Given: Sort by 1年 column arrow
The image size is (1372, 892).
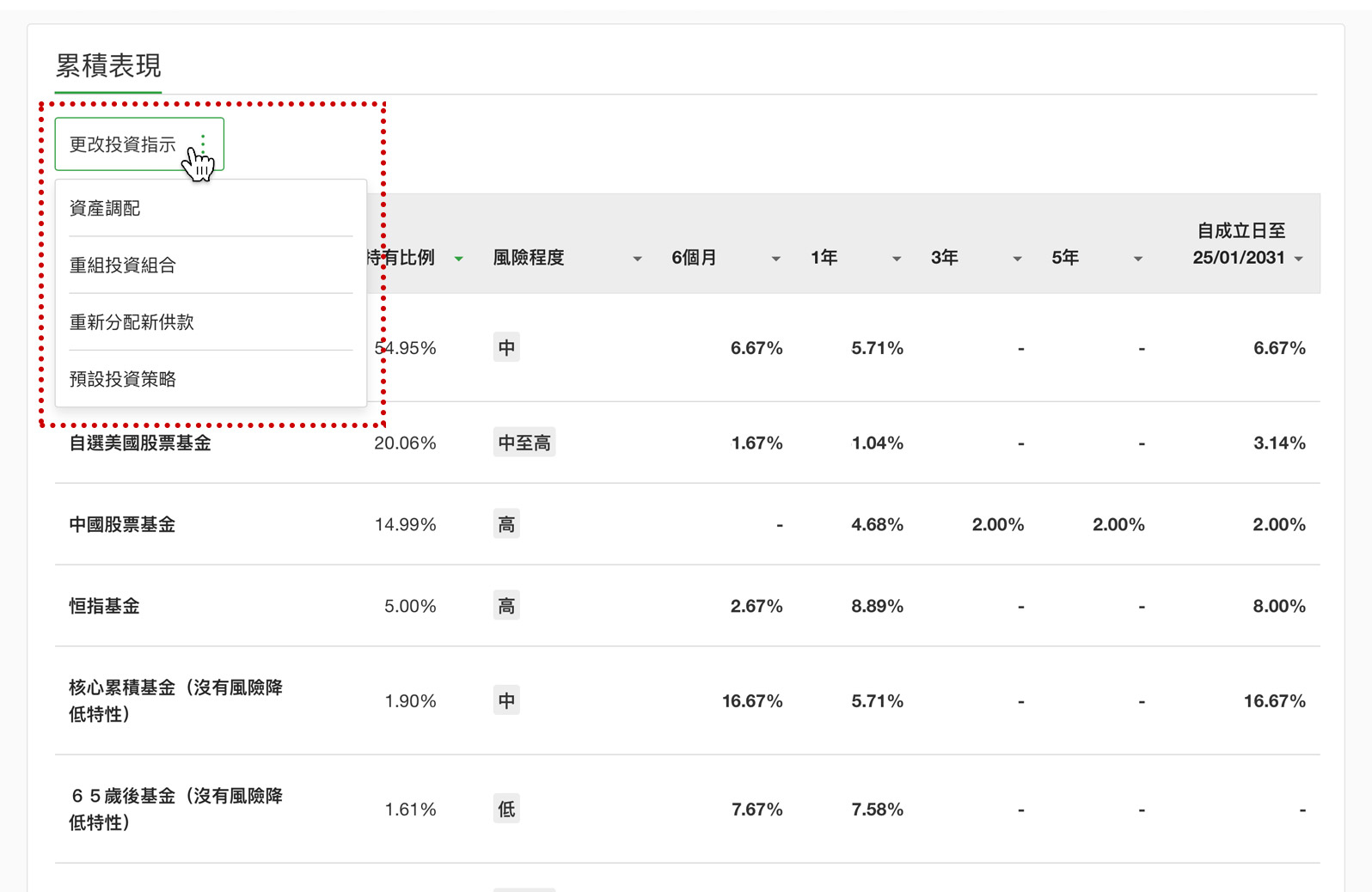Looking at the screenshot, I should [896, 259].
